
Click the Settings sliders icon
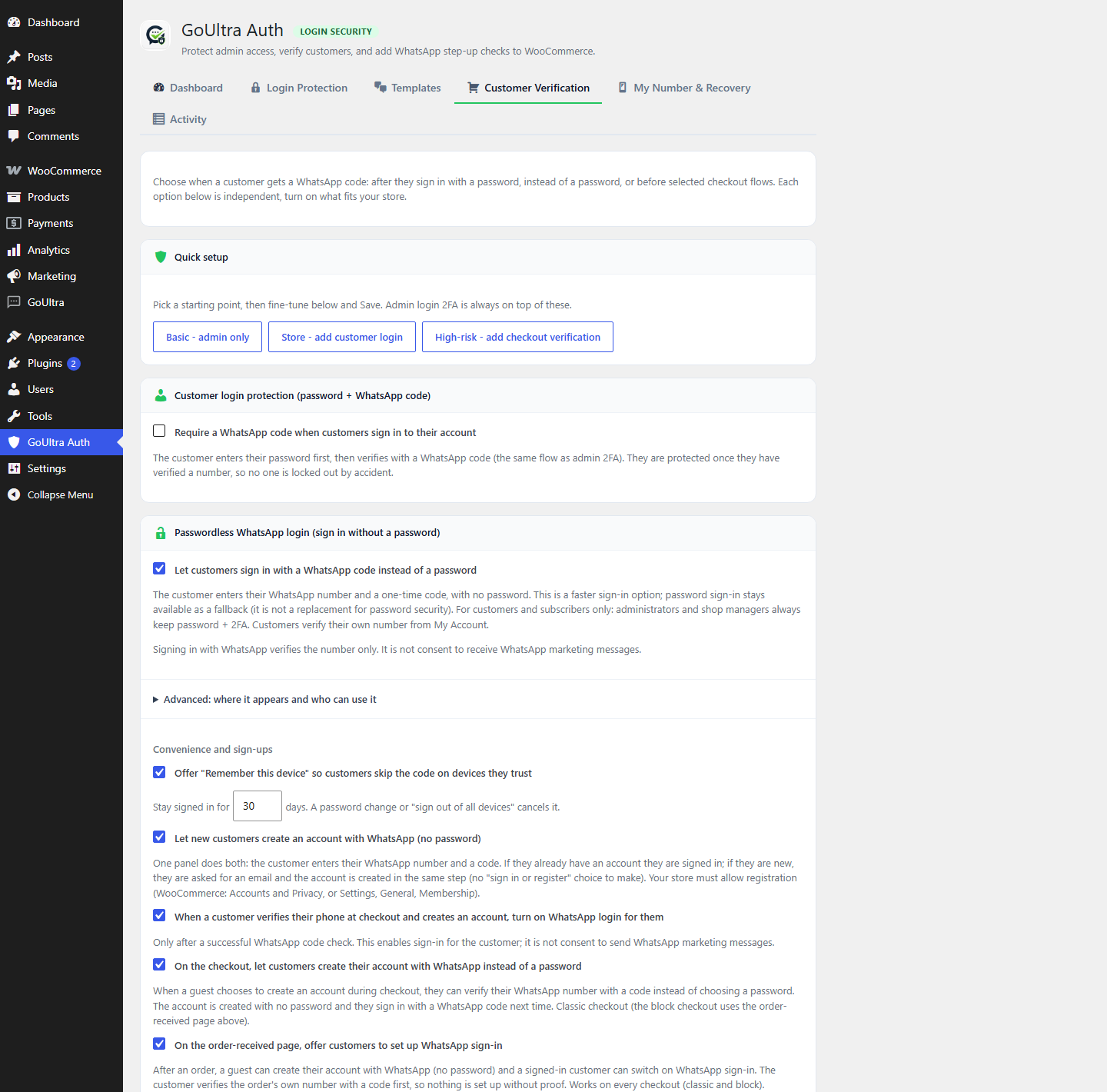(x=14, y=468)
